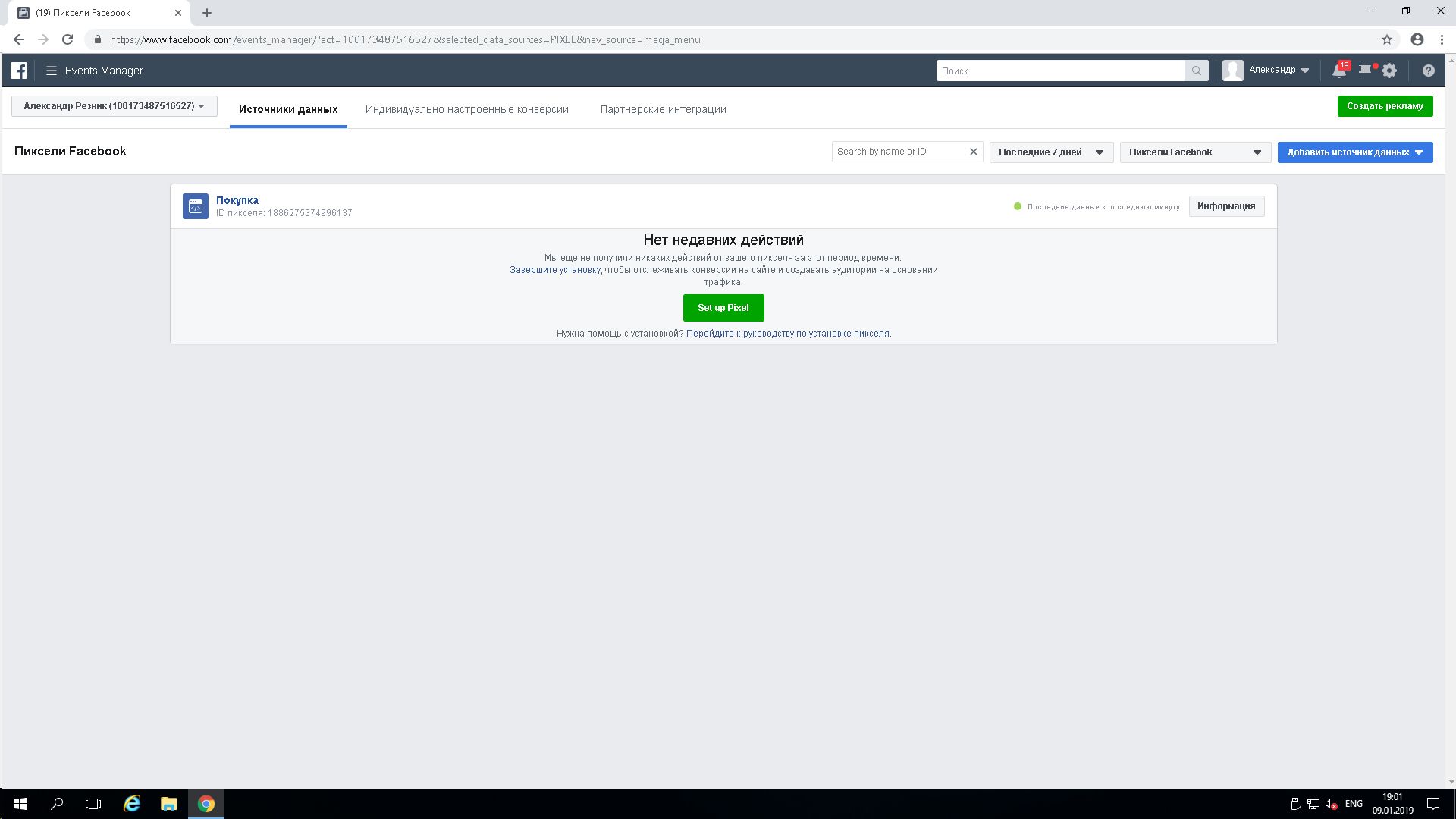Click the Events Manager title text
1456x819 pixels.
[x=104, y=71]
